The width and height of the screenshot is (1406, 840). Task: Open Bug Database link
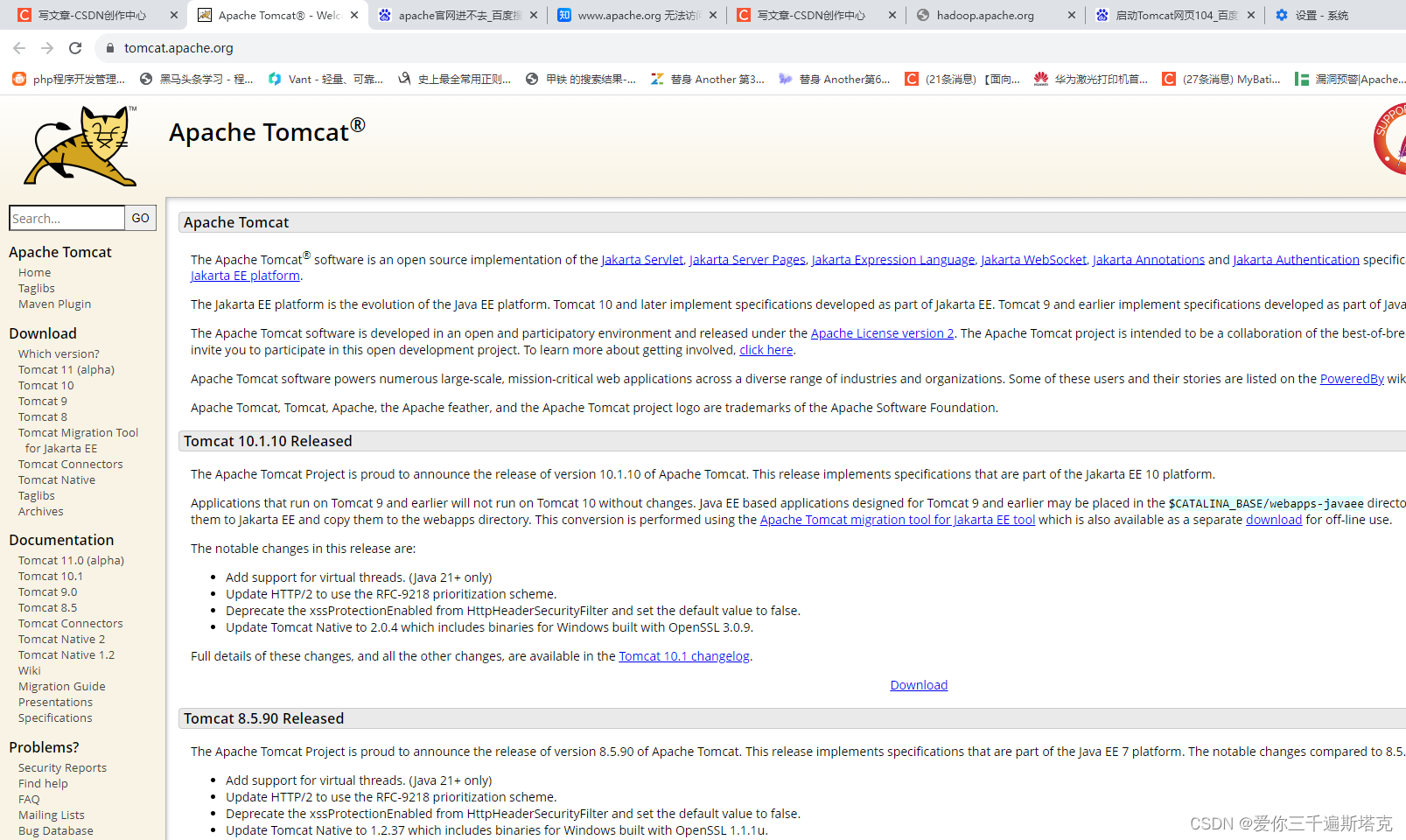pos(56,830)
